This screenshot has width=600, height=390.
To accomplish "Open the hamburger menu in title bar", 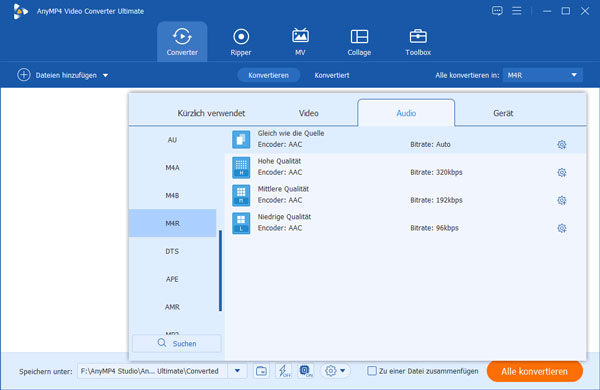I will [x=517, y=11].
